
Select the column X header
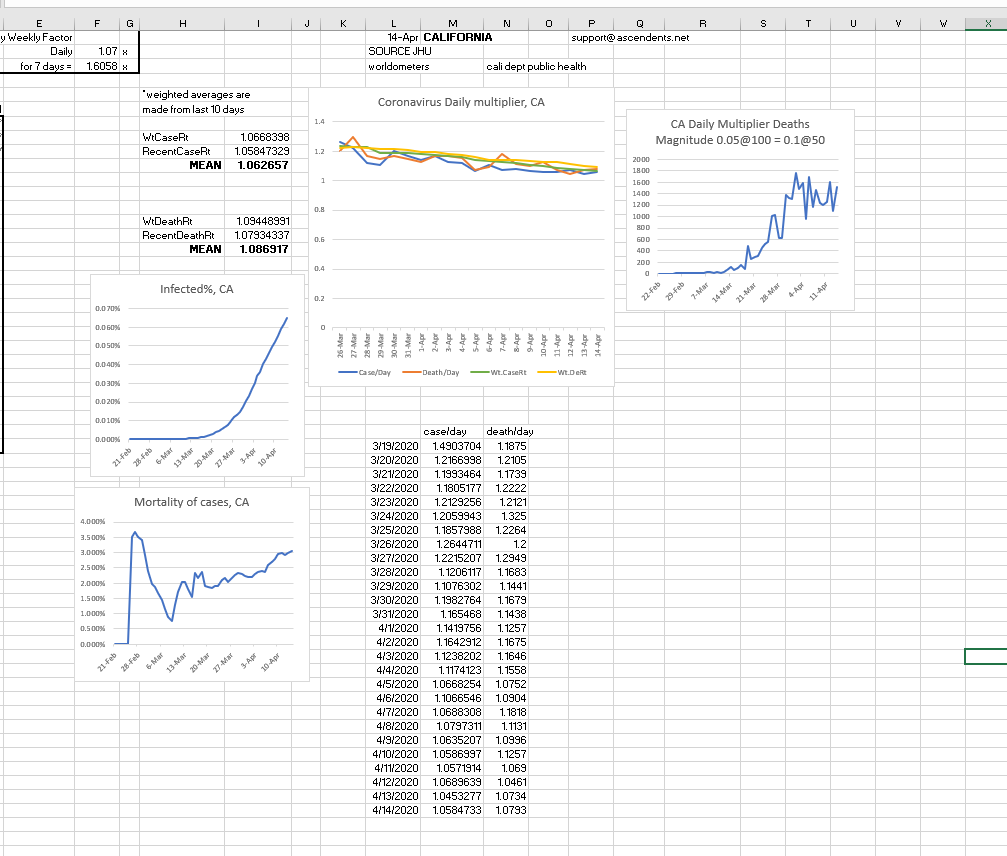pyautogui.click(x=986, y=22)
